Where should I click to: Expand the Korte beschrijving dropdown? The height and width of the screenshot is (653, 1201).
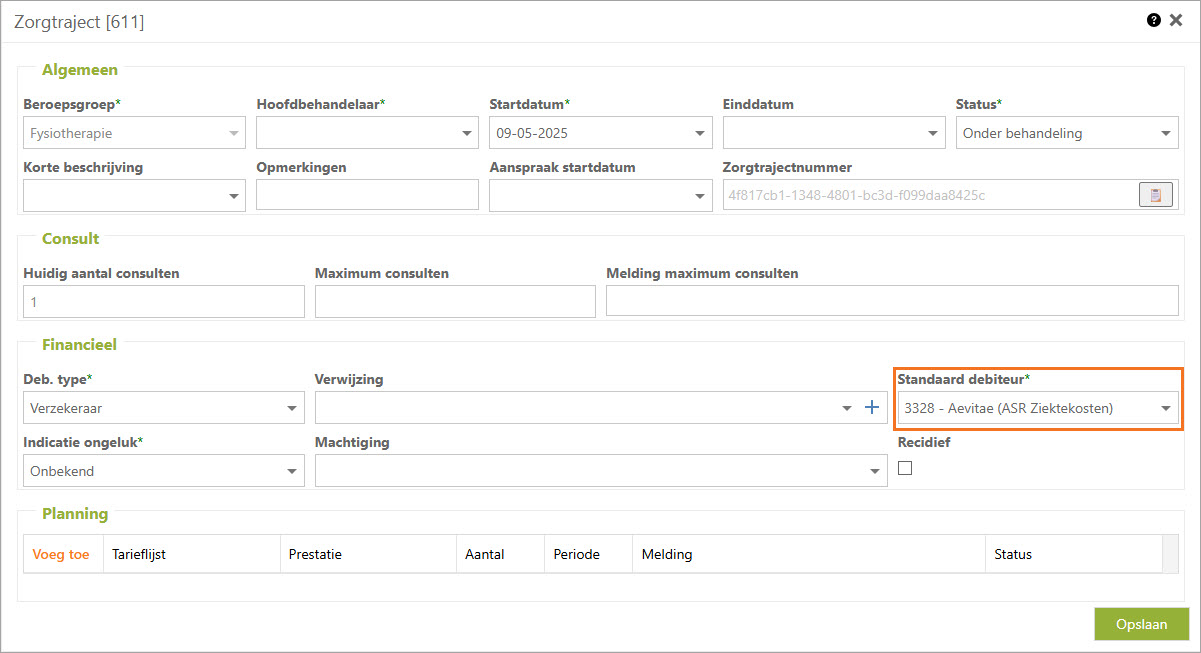[x=234, y=196]
